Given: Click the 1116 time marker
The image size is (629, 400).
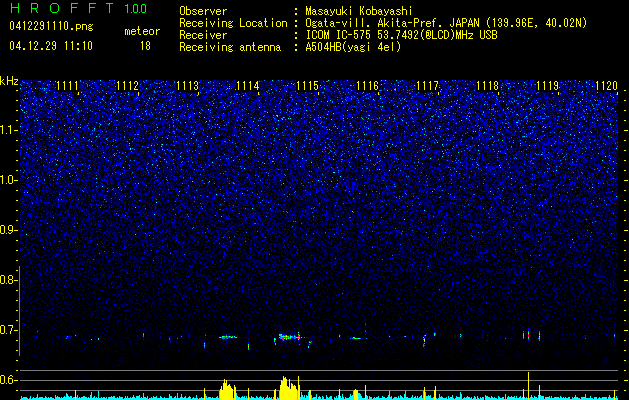Looking at the screenshot, I should (367, 85).
